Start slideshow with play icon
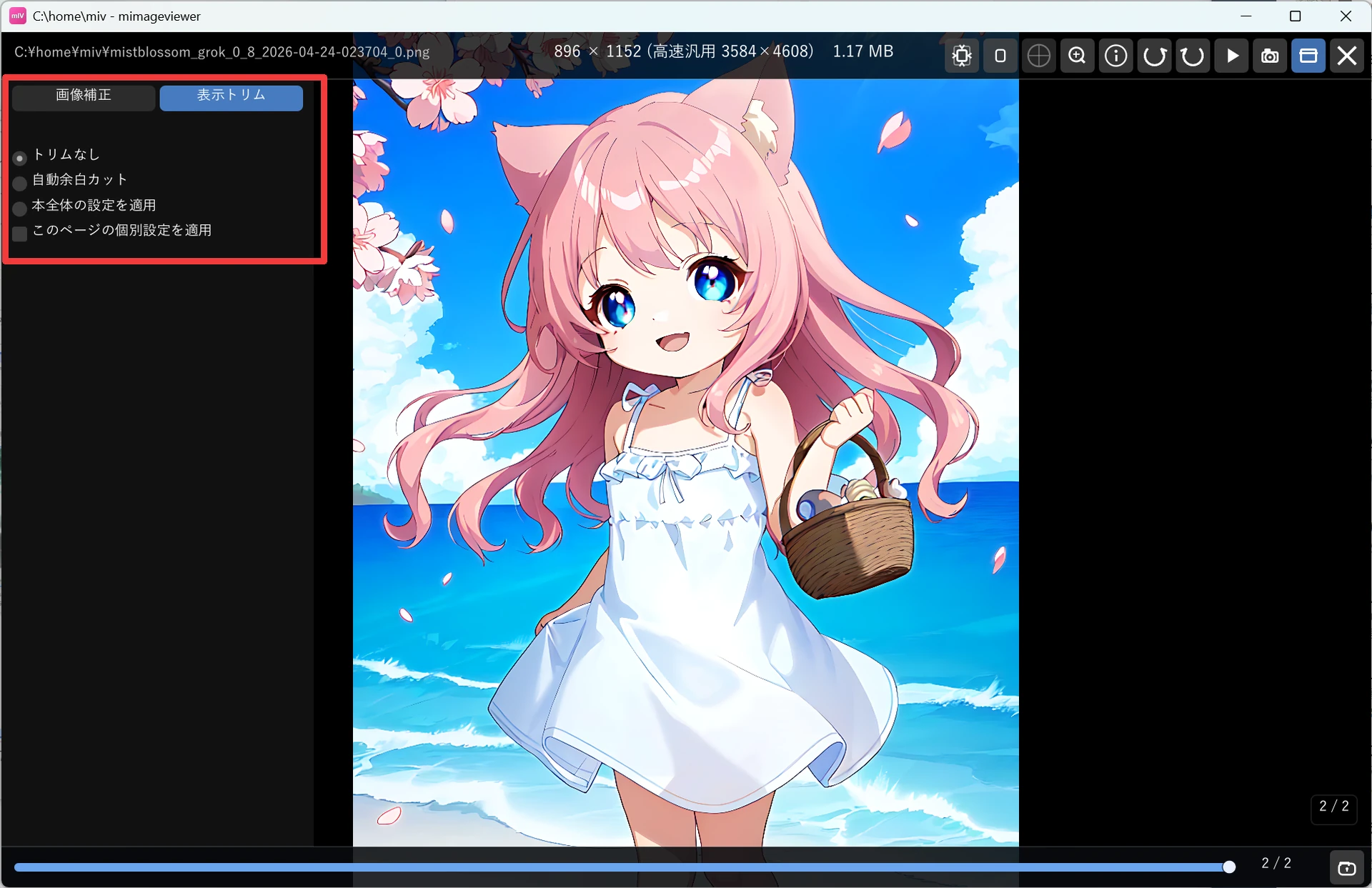The image size is (1372, 888). coord(1231,56)
